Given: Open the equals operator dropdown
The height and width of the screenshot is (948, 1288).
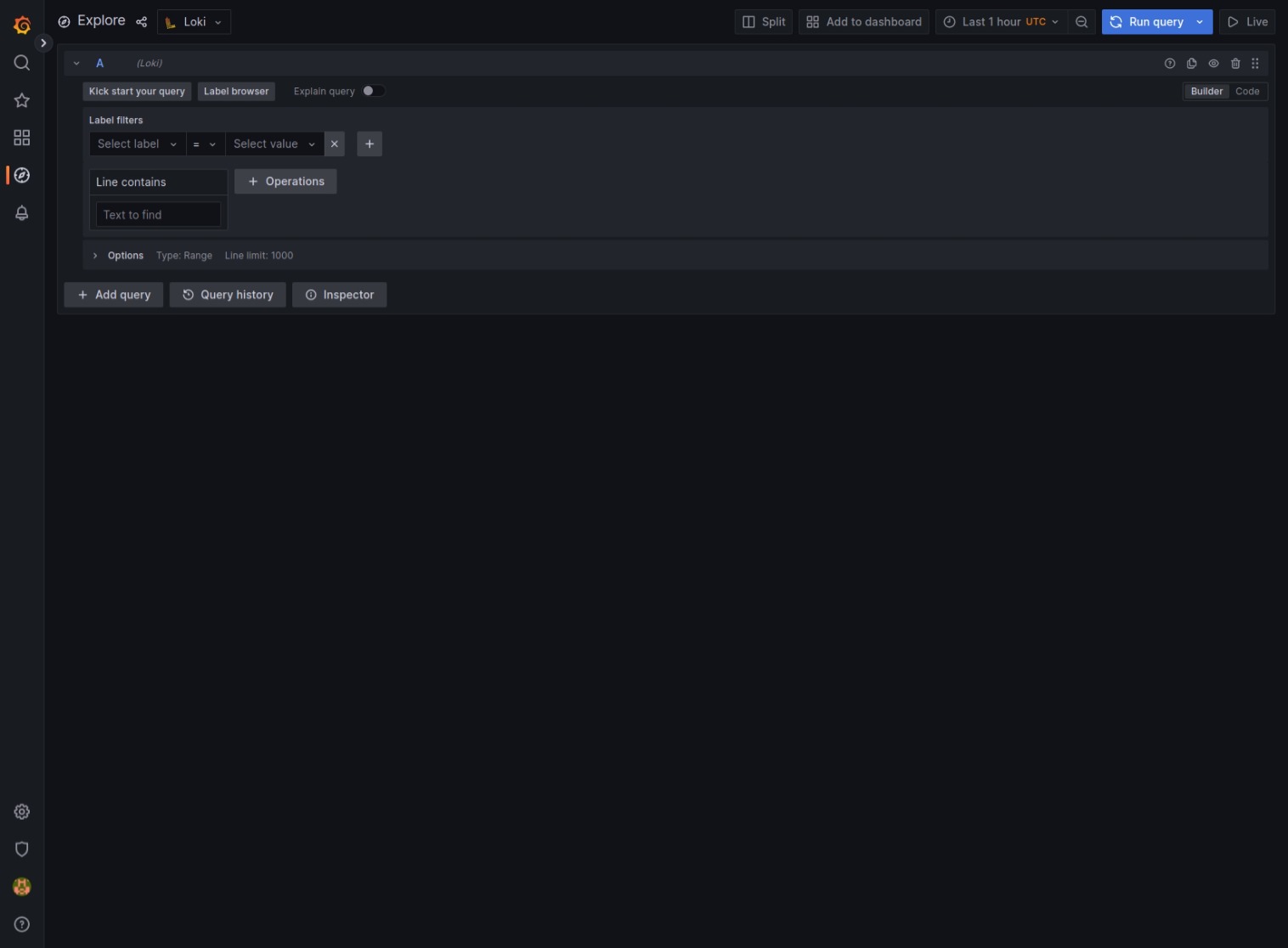Looking at the screenshot, I should pos(205,144).
